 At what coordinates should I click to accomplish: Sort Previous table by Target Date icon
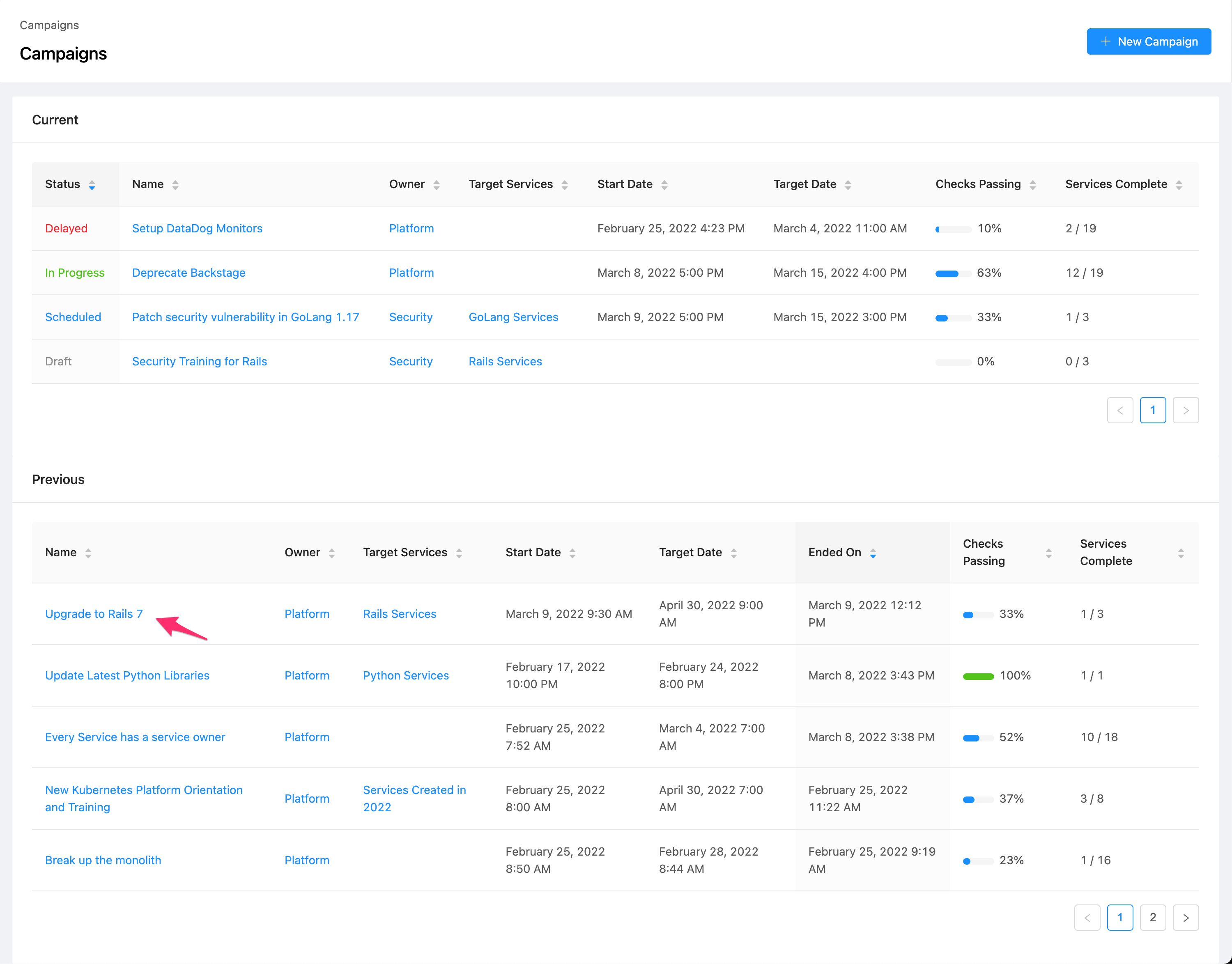[734, 553]
